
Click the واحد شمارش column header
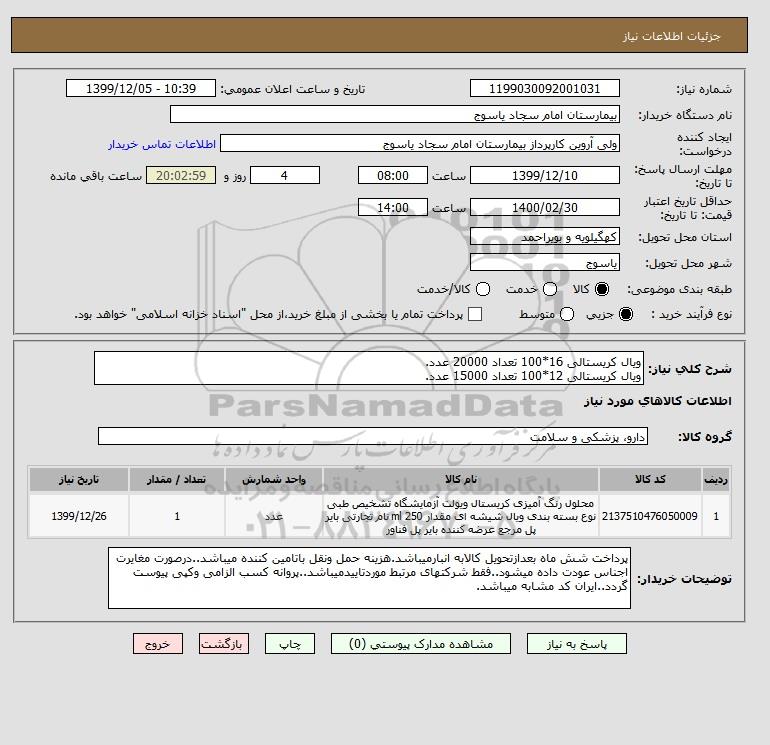pyautogui.click(x=274, y=479)
